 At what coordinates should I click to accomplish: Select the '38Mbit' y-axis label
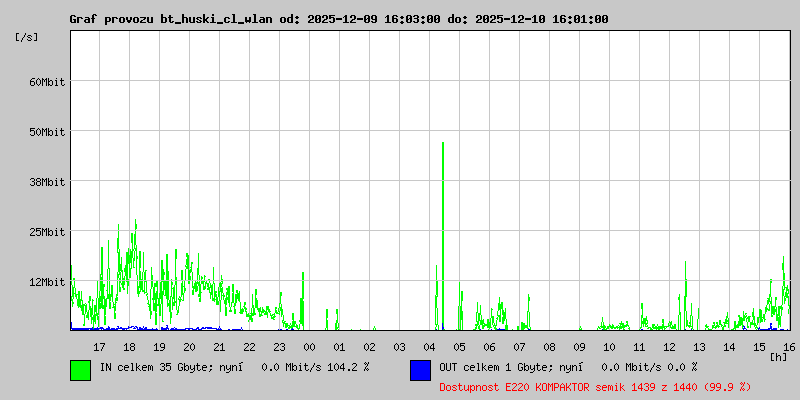coord(47,182)
